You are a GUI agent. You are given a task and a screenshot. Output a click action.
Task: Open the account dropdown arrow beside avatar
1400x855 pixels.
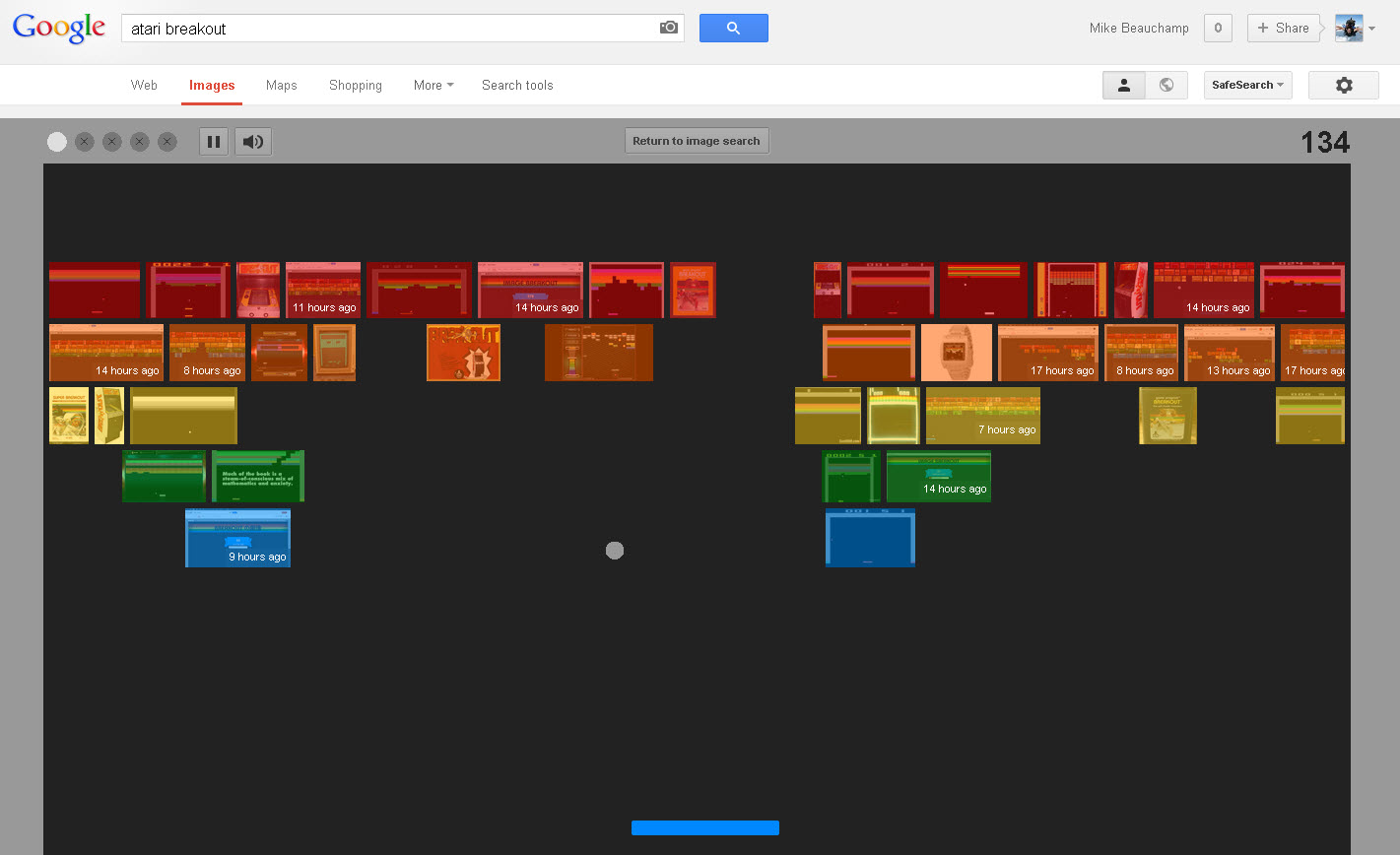1372,29
